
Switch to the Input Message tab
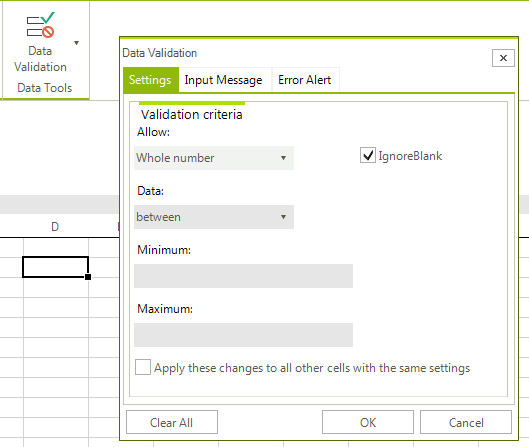tap(223, 80)
